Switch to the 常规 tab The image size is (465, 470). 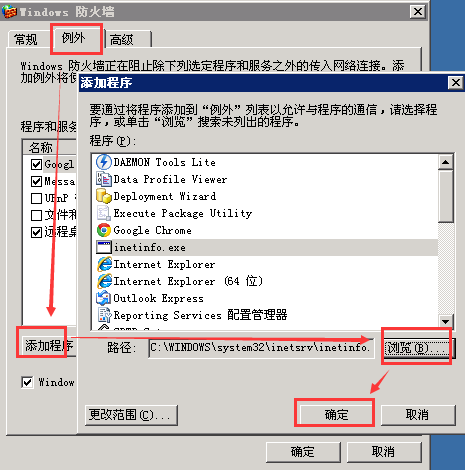(26, 39)
